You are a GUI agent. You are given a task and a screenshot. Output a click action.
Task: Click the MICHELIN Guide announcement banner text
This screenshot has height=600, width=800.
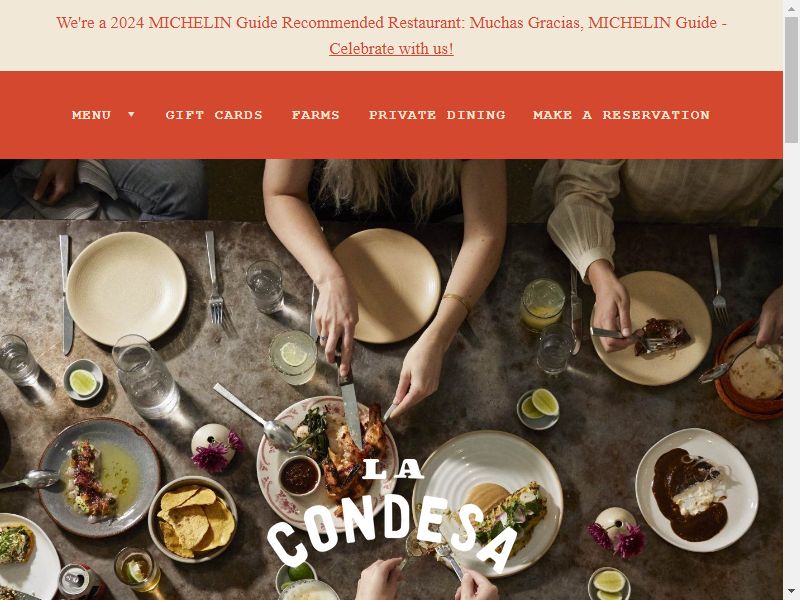391,23
